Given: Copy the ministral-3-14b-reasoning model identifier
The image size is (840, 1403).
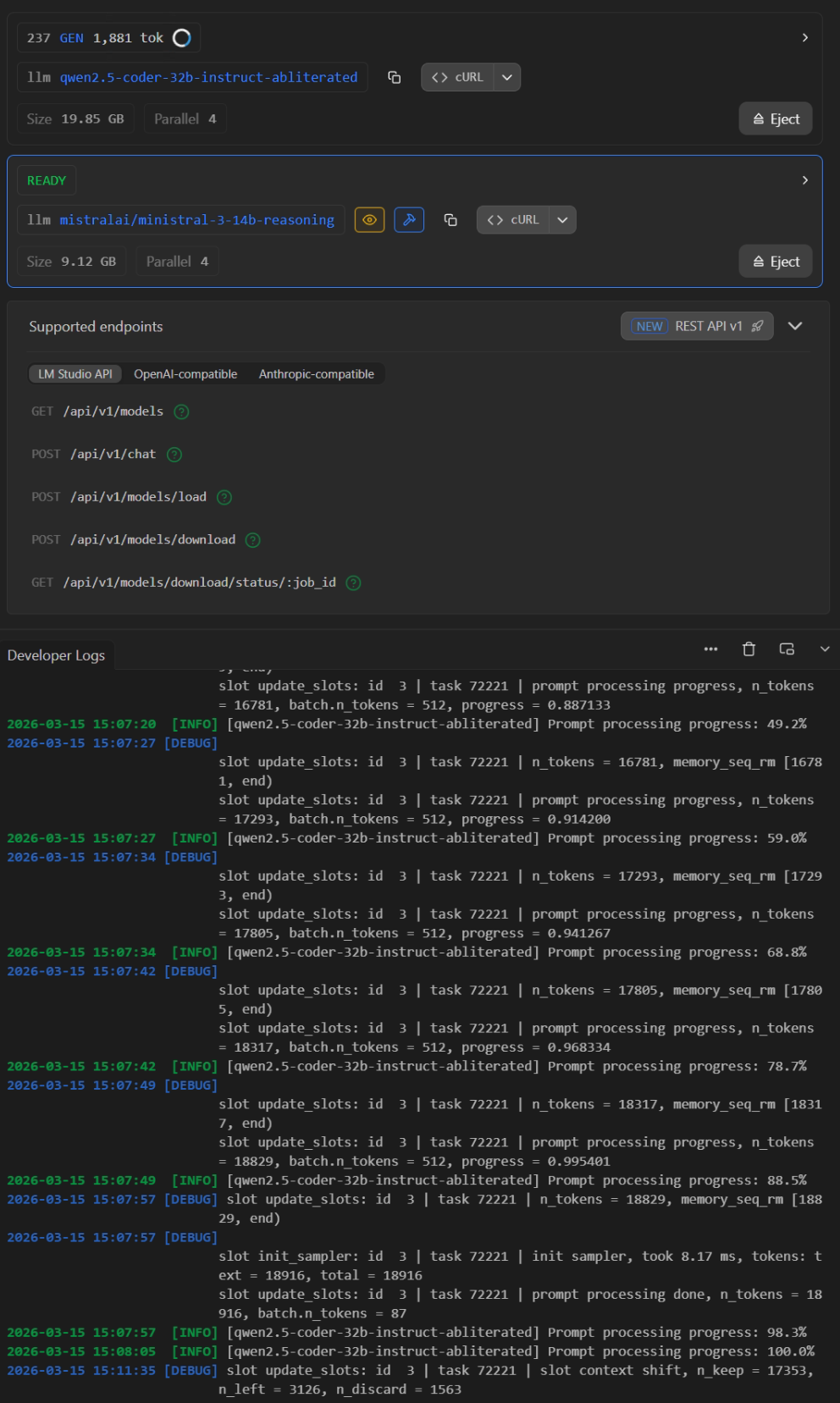Looking at the screenshot, I should [450, 220].
